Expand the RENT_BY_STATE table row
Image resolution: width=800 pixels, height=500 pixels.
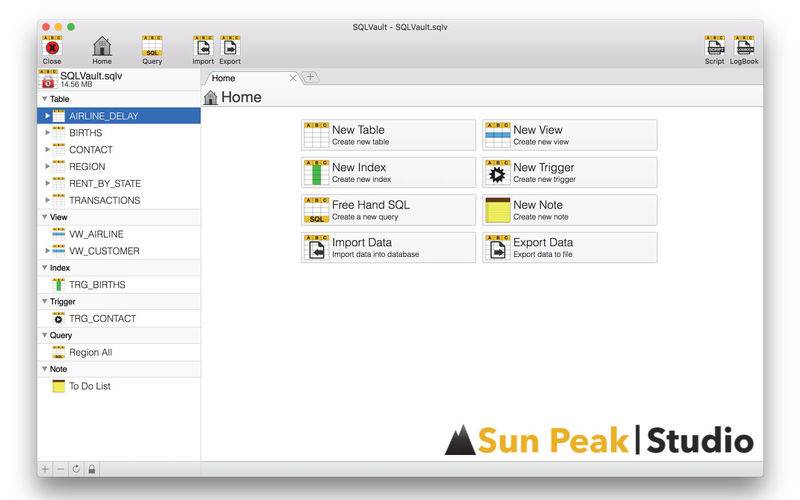(47, 183)
